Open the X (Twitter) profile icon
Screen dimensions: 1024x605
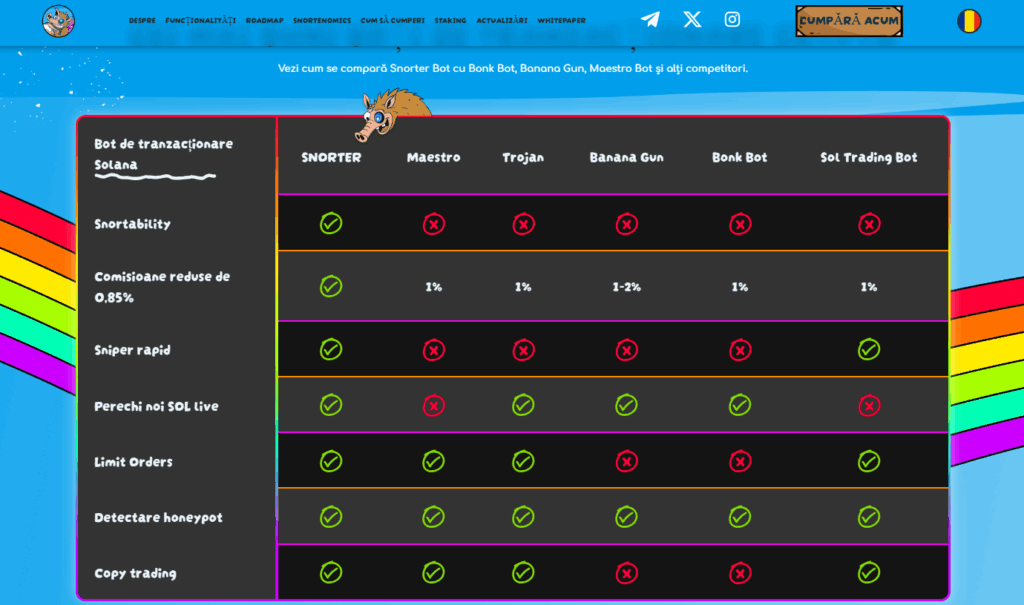(x=692, y=20)
